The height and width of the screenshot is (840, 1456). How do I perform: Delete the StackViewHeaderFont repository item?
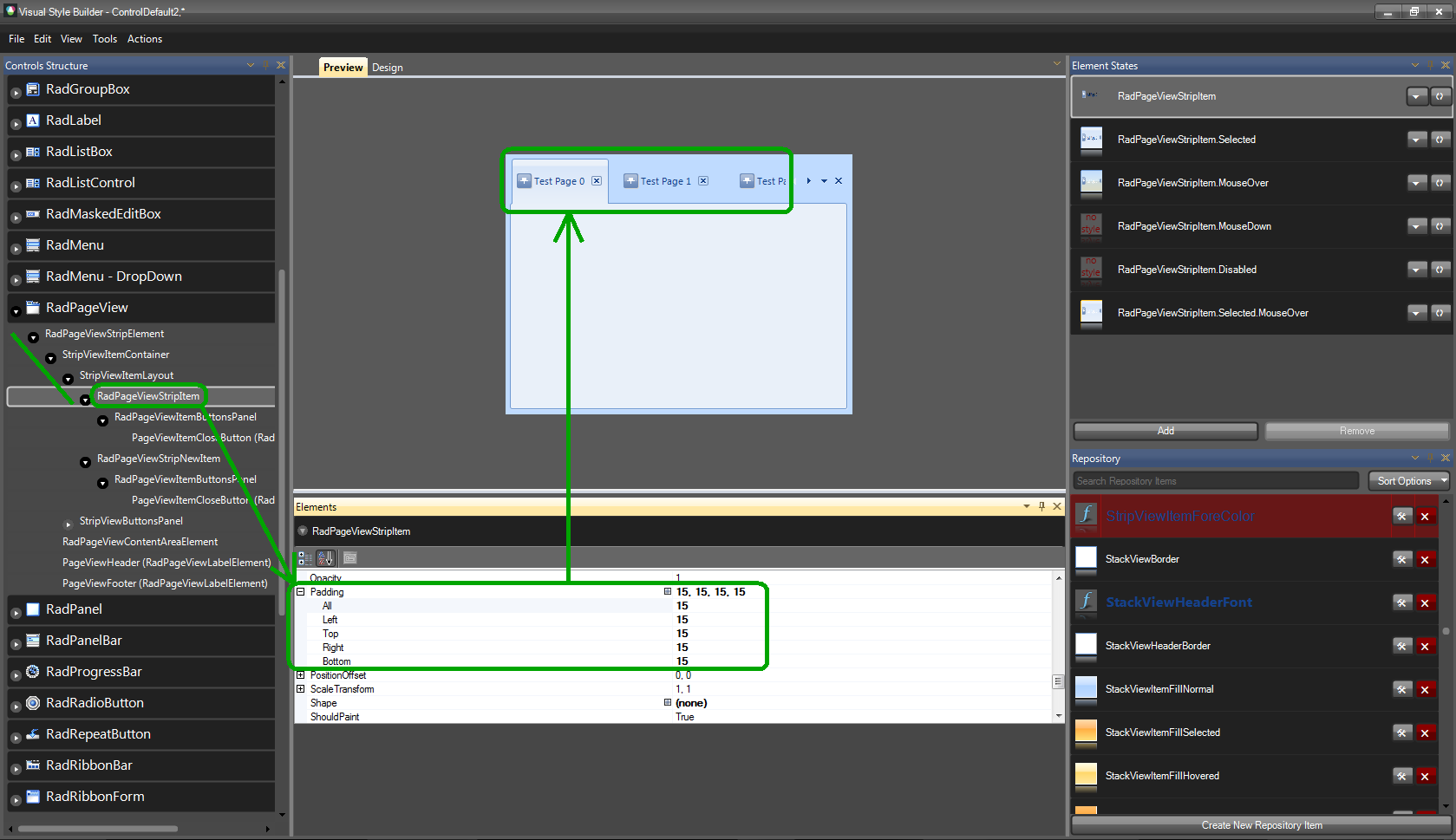point(1425,603)
